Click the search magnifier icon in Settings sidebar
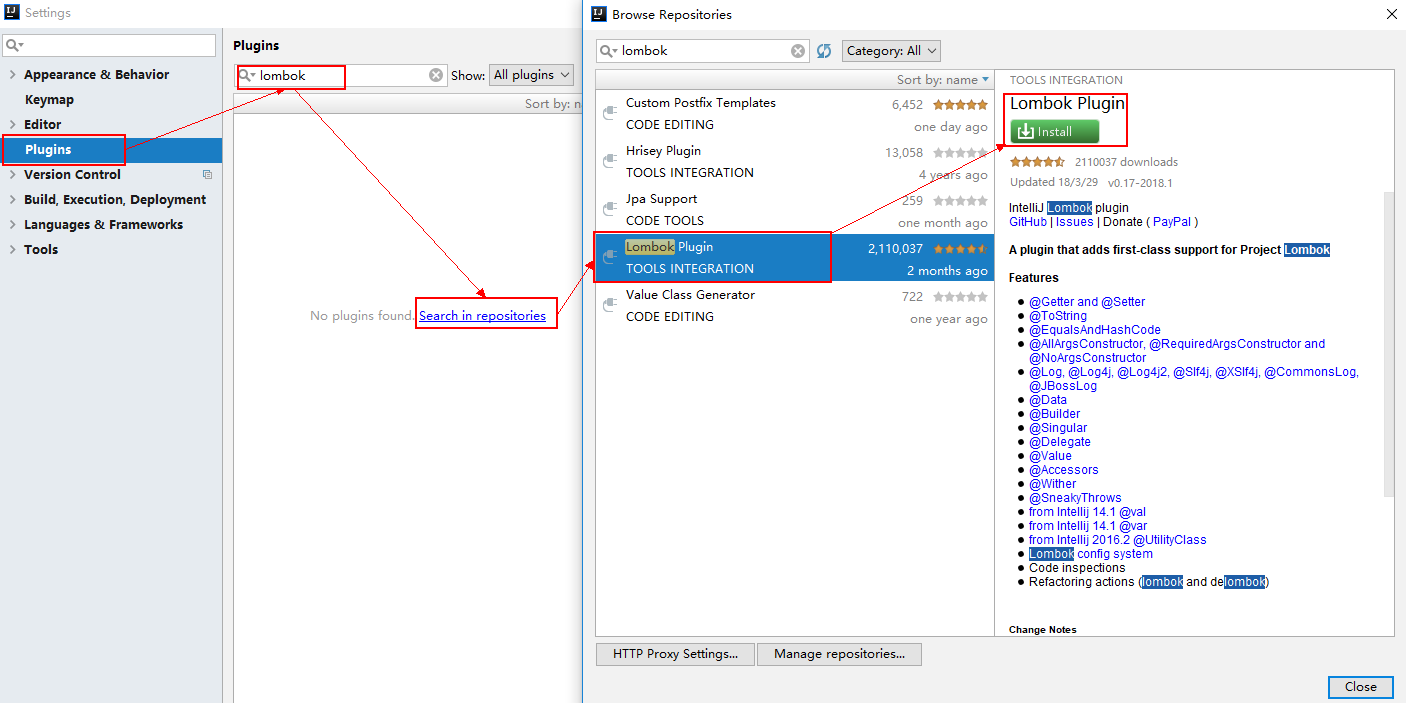Viewport: 1406px width, 703px height. point(13,45)
